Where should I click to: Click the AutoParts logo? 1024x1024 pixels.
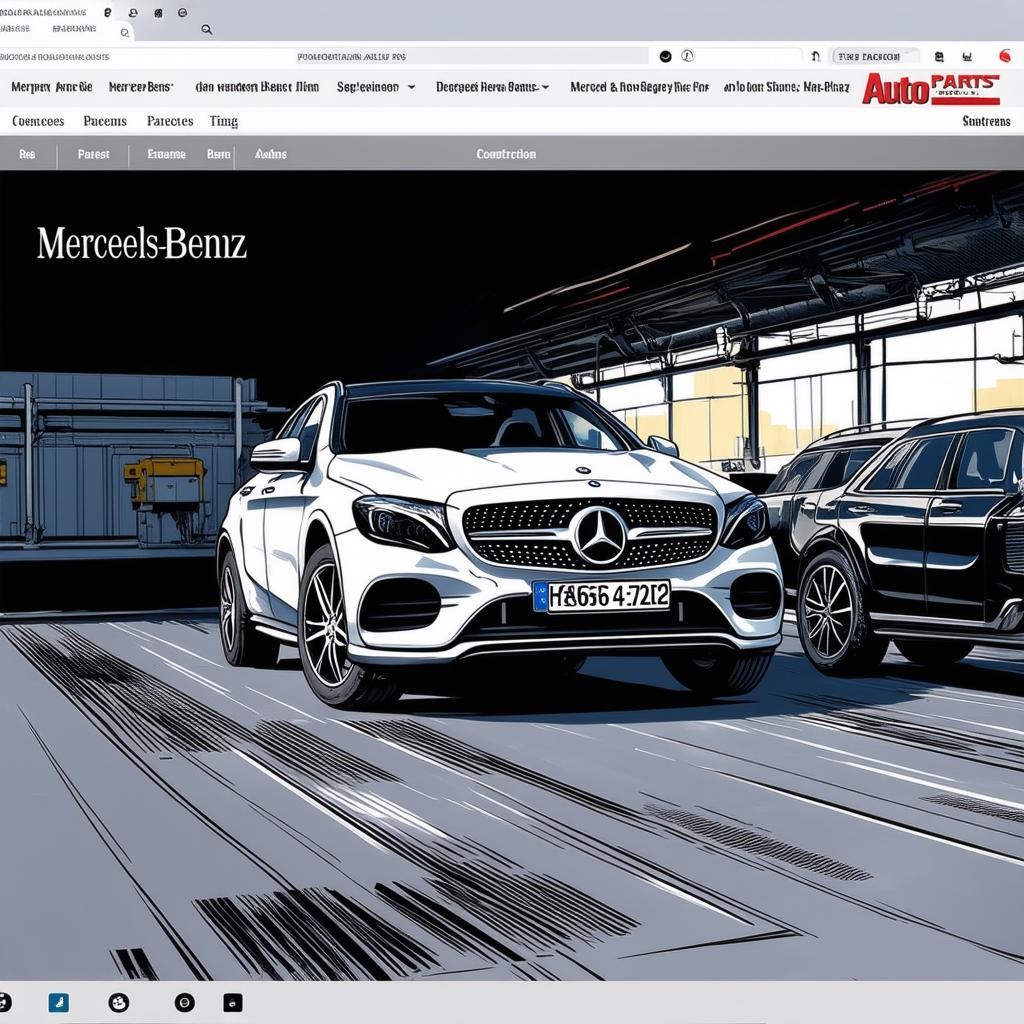[931, 88]
